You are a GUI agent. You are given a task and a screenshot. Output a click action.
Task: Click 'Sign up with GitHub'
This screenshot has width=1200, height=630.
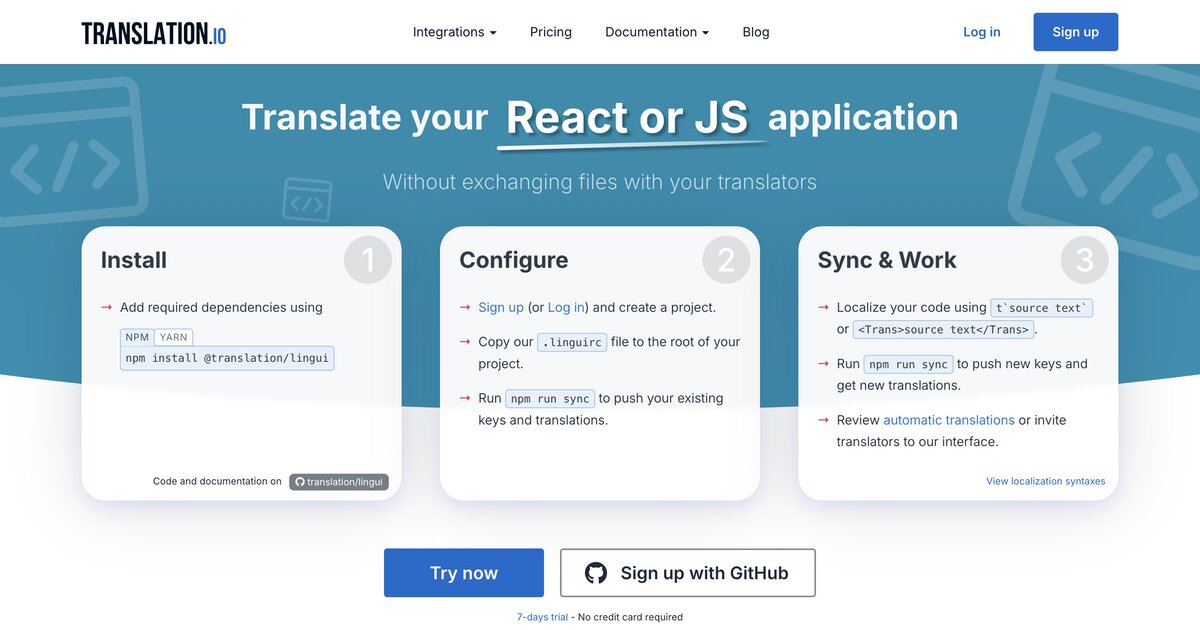pos(687,572)
